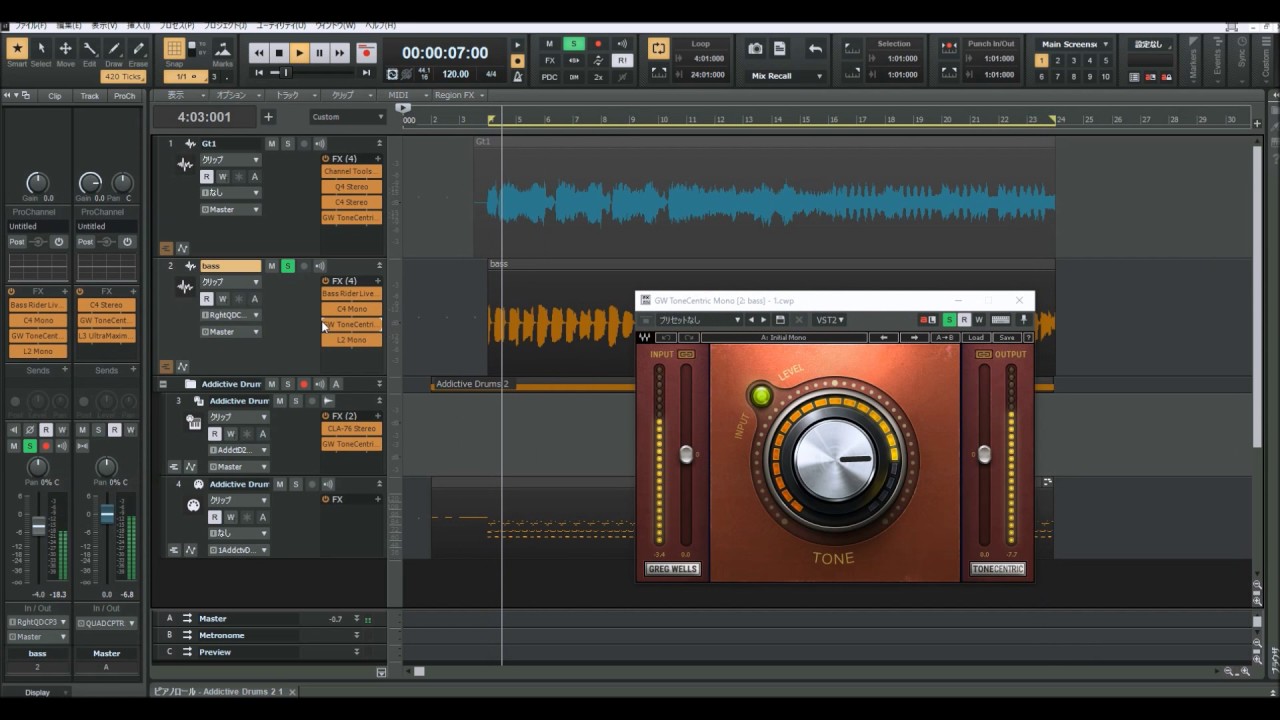This screenshot has height=720, width=1280.
Task: Click Save in ToneCentric plugin
Action: pos(1006,338)
